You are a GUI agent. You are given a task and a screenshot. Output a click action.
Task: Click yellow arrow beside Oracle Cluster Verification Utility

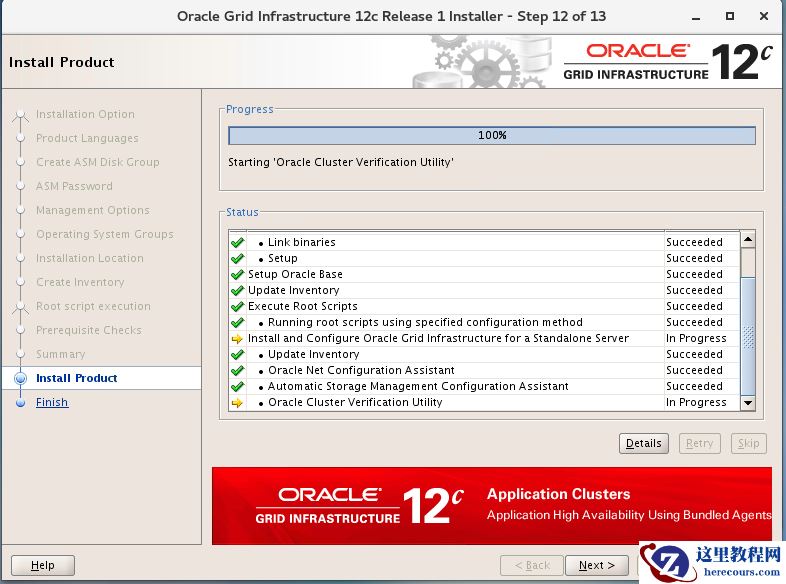[x=237, y=403]
